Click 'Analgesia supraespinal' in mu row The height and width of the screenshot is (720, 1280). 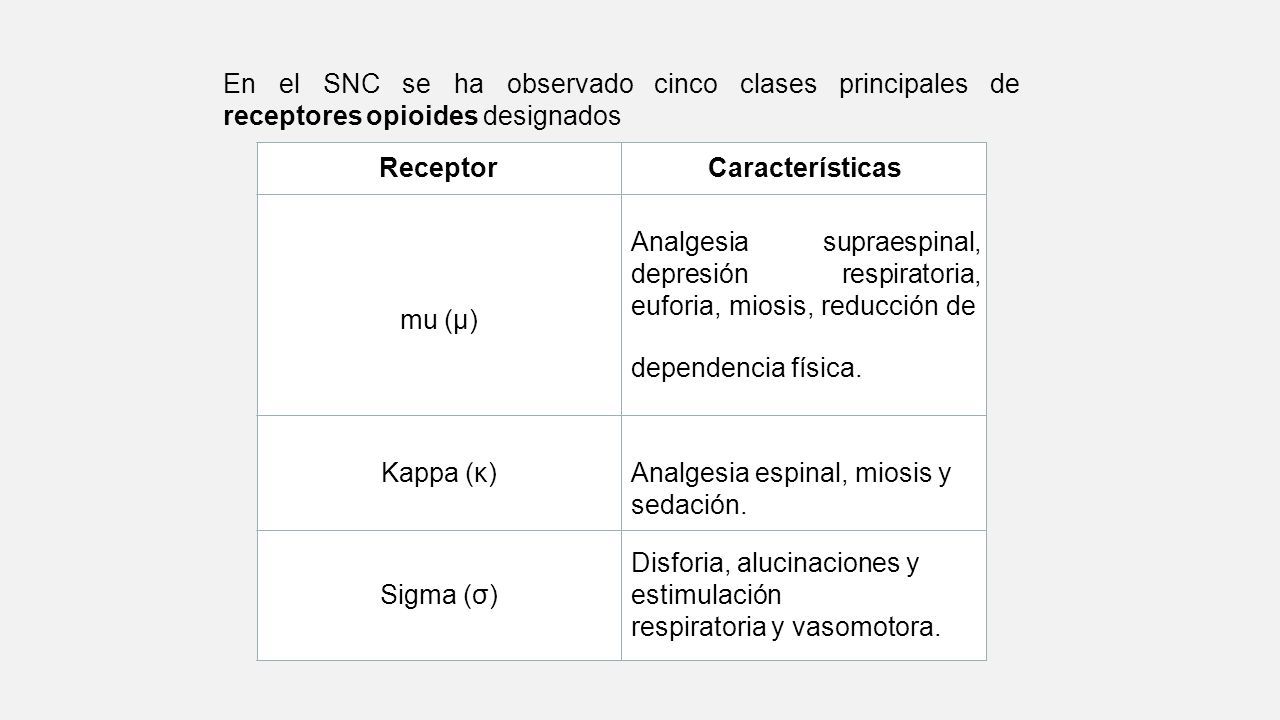(x=806, y=241)
